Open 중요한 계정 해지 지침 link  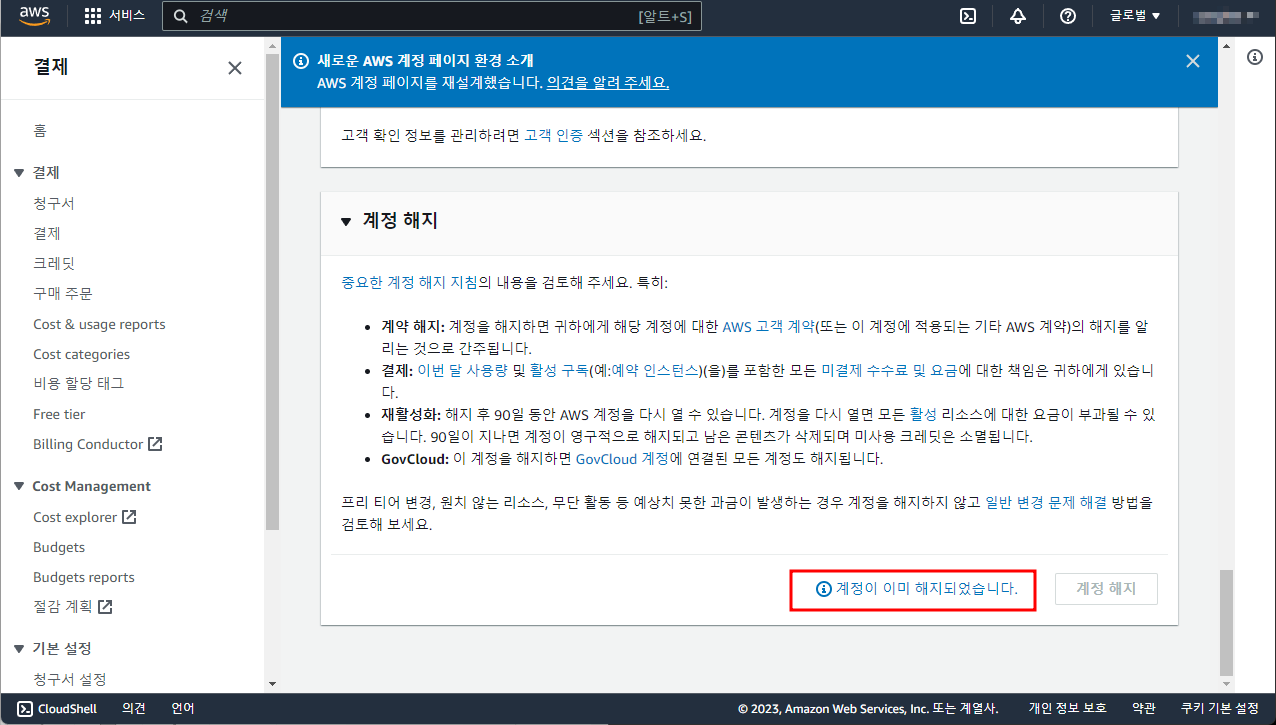pos(409,282)
